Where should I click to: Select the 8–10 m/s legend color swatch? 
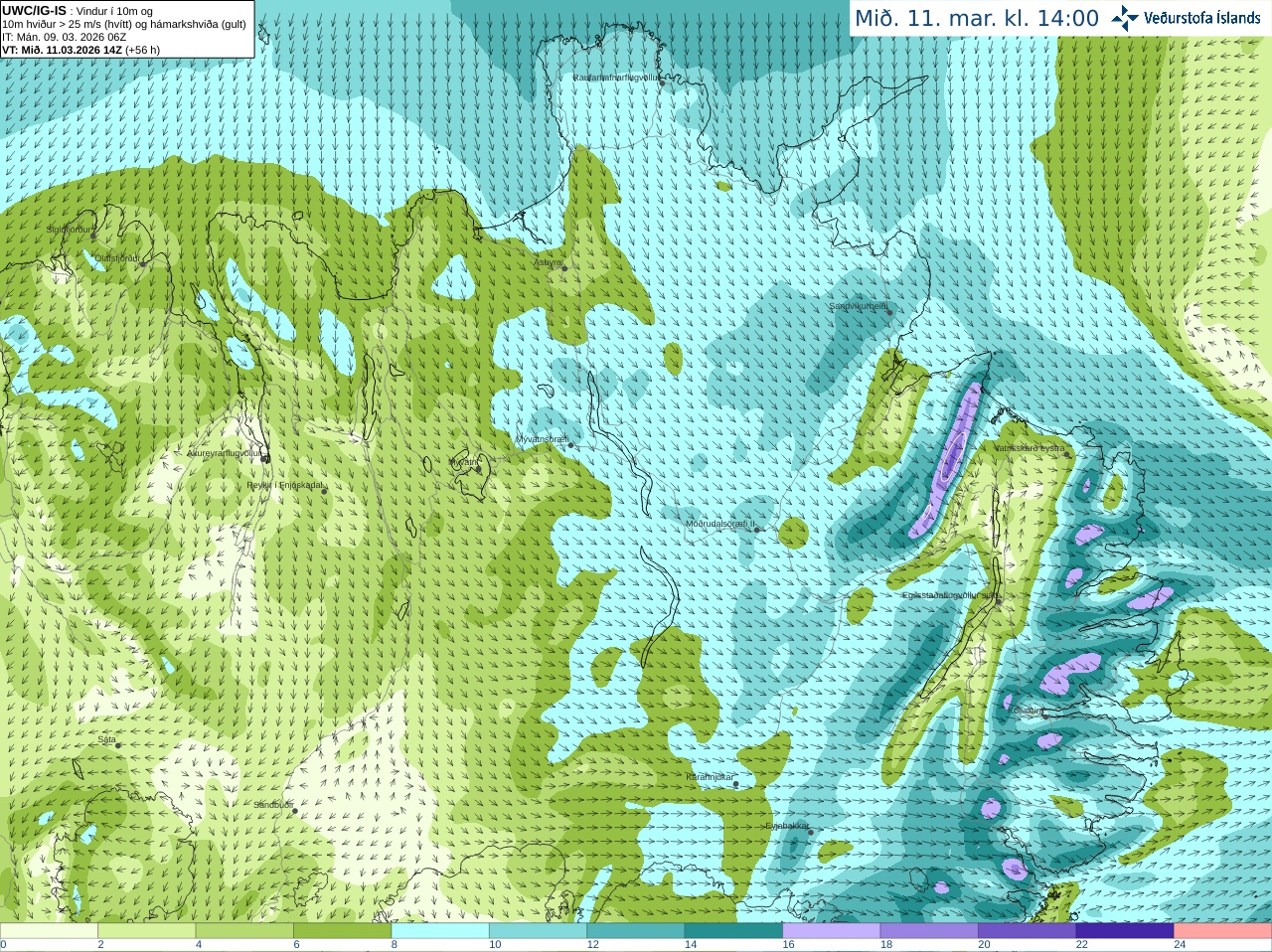tap(441, 931)
